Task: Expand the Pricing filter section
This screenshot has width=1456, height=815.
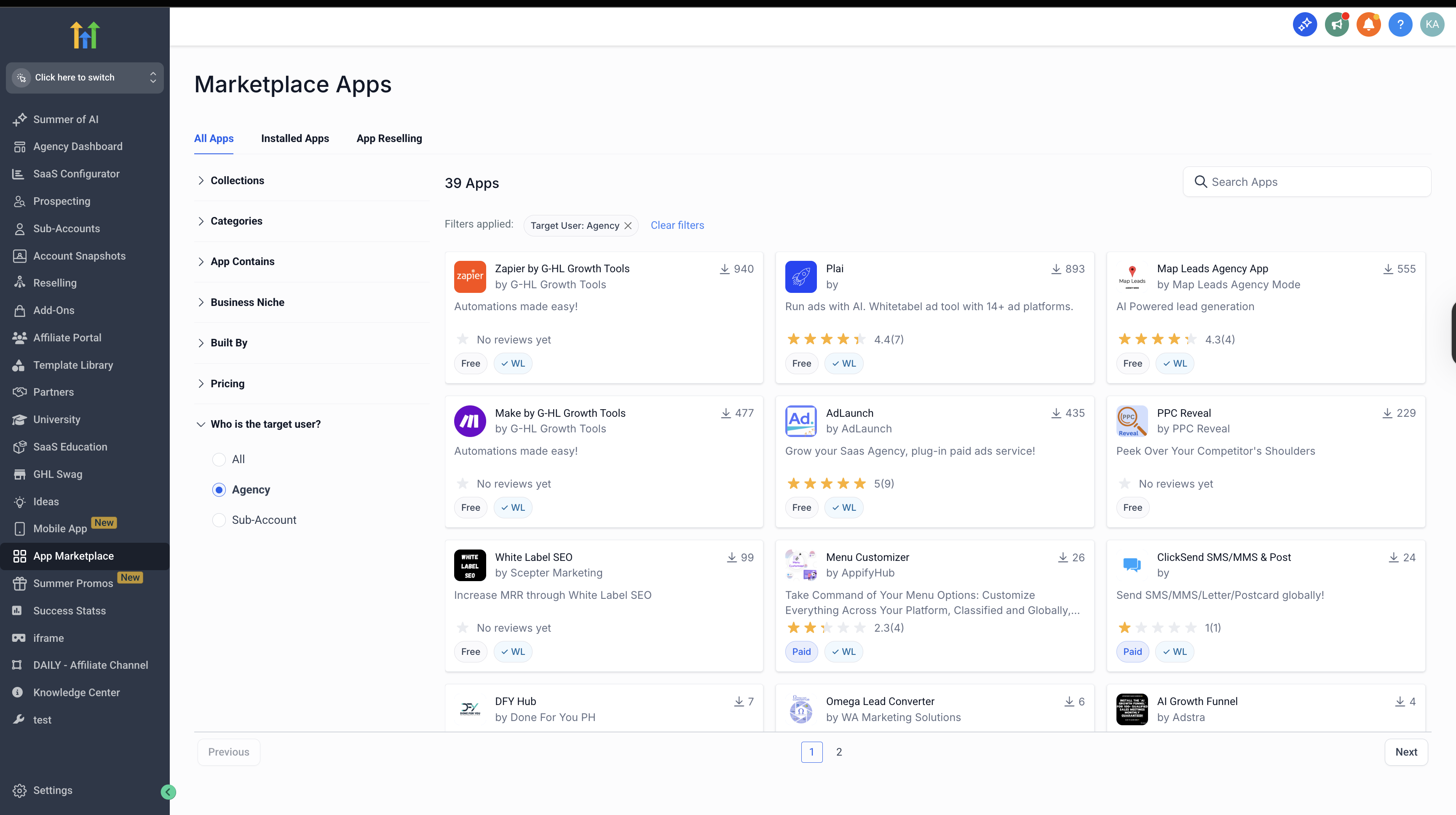Action: [x=227, y=383]
